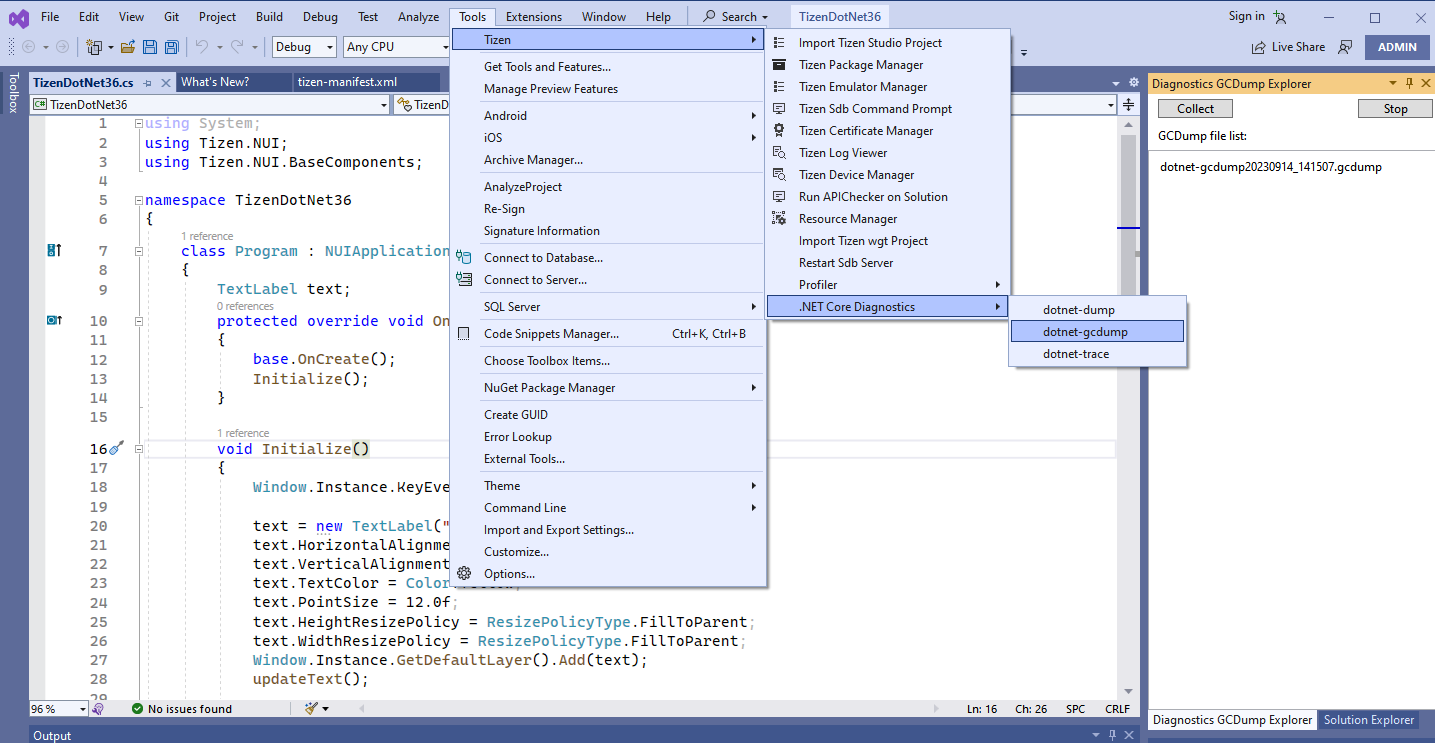Click the No issues found checkmark in status bar

click(138, 708)
